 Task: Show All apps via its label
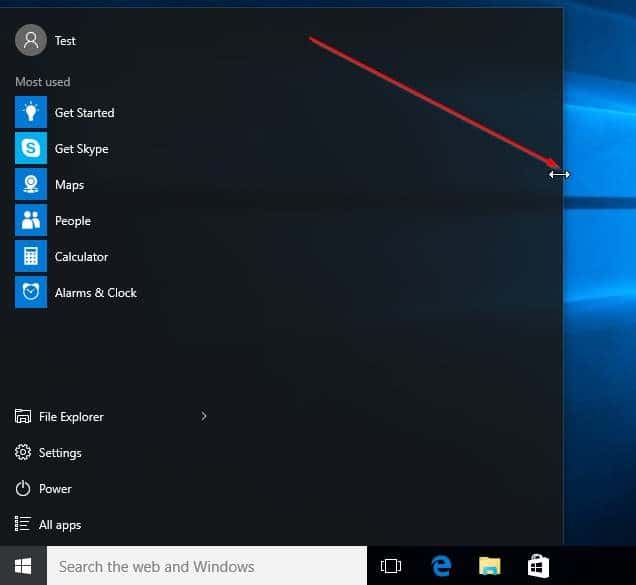pyautogui.click(x=60, y=525)
